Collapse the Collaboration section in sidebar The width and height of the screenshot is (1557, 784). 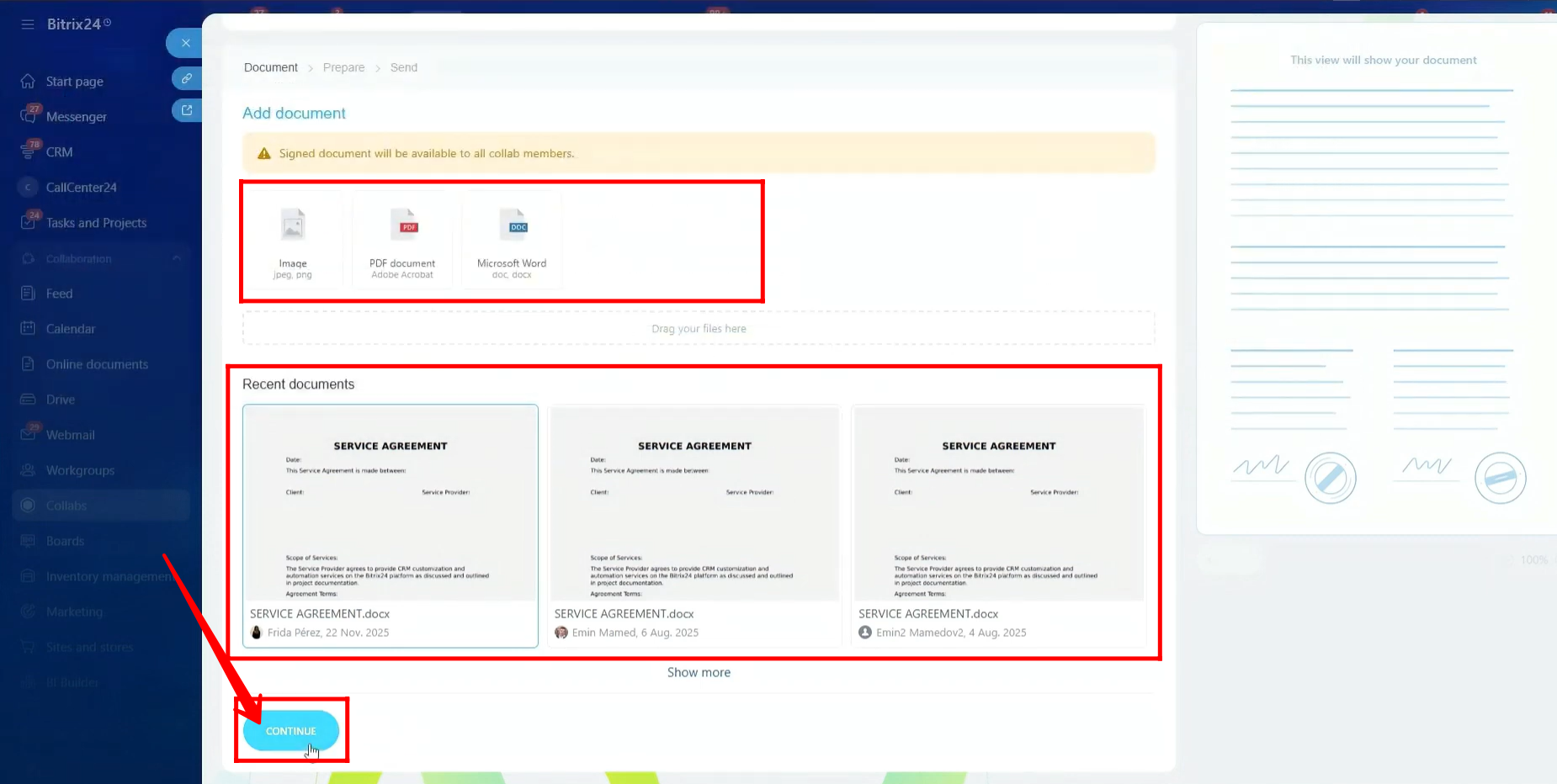tap(177, 258)
